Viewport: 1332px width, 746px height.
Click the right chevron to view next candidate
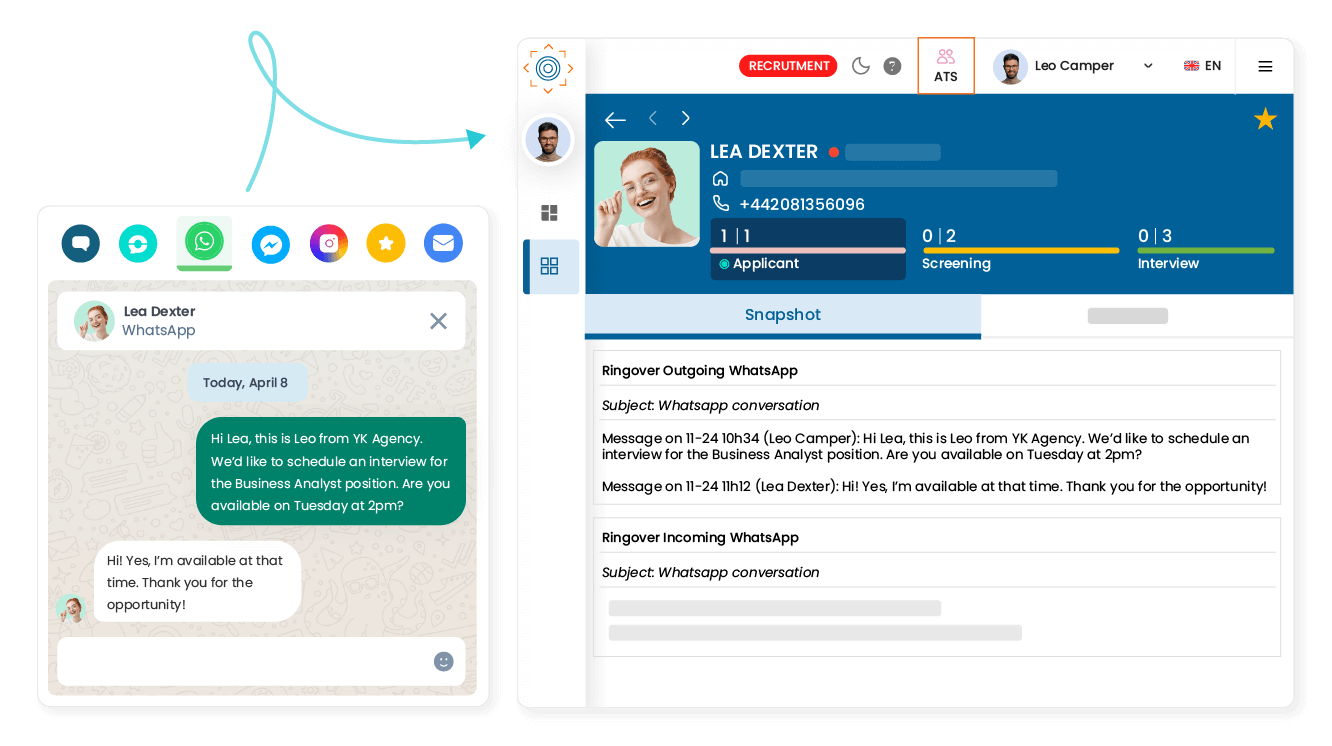[684, 117]
